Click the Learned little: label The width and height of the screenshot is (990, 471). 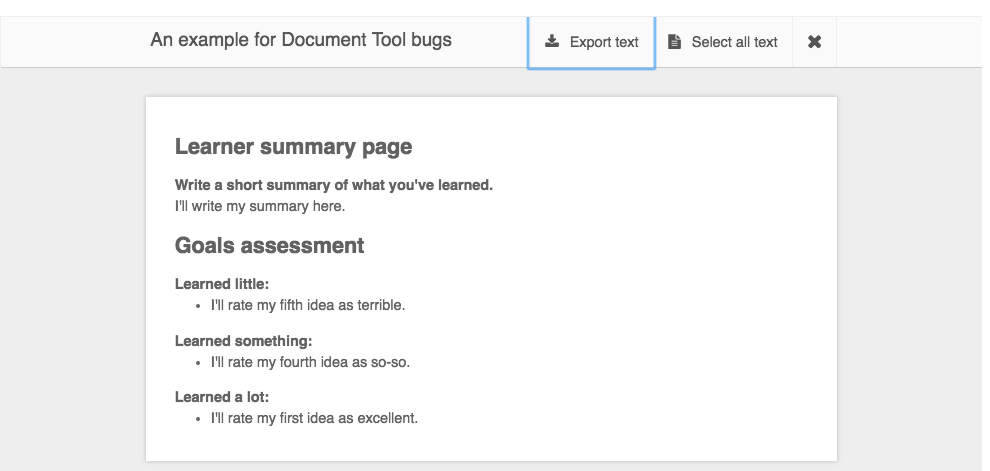pyautogui.click(x=222, y=284)
